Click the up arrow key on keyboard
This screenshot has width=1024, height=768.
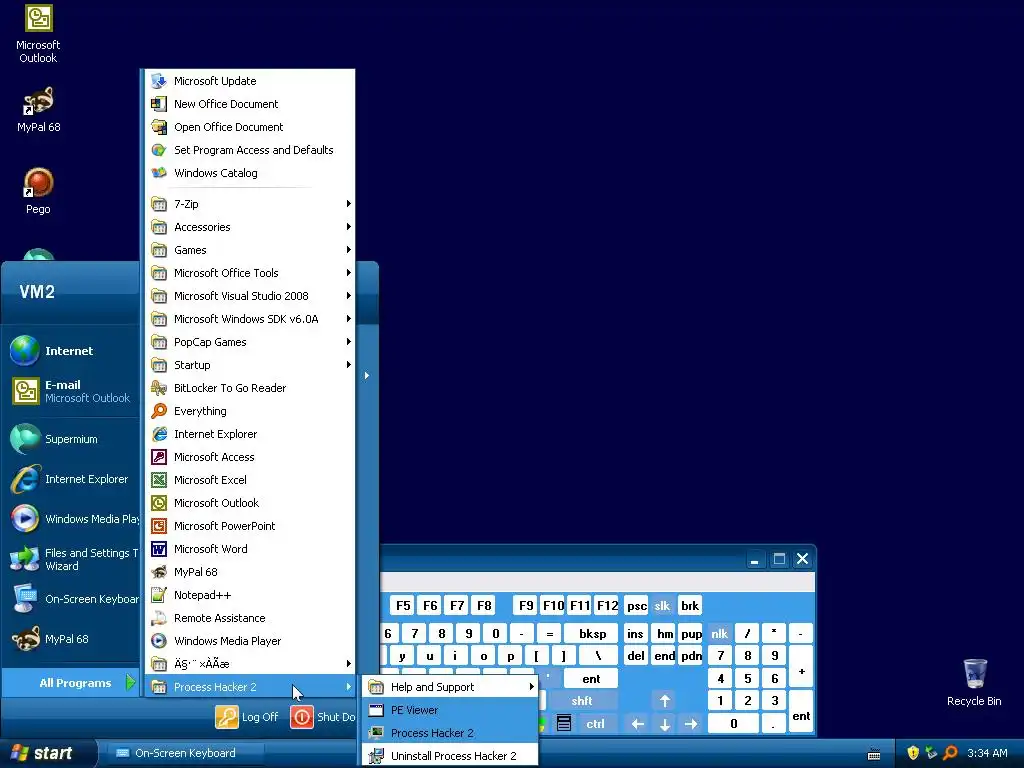coord(665,701)
